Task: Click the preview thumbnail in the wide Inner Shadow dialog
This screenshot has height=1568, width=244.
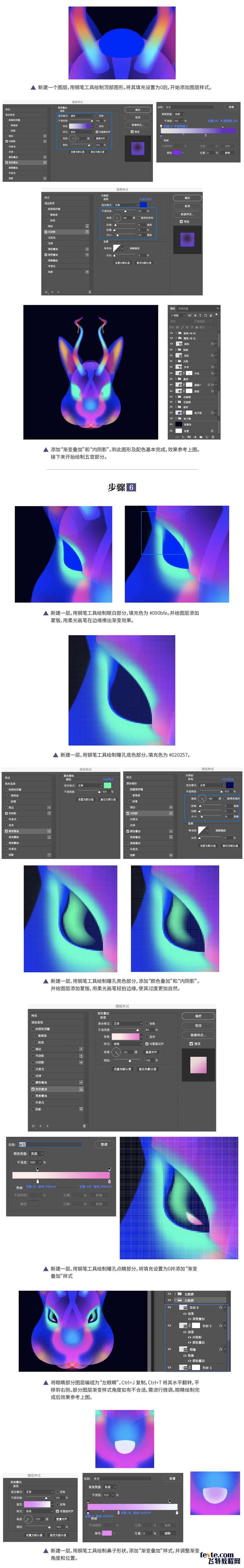Action: point(187,240)
